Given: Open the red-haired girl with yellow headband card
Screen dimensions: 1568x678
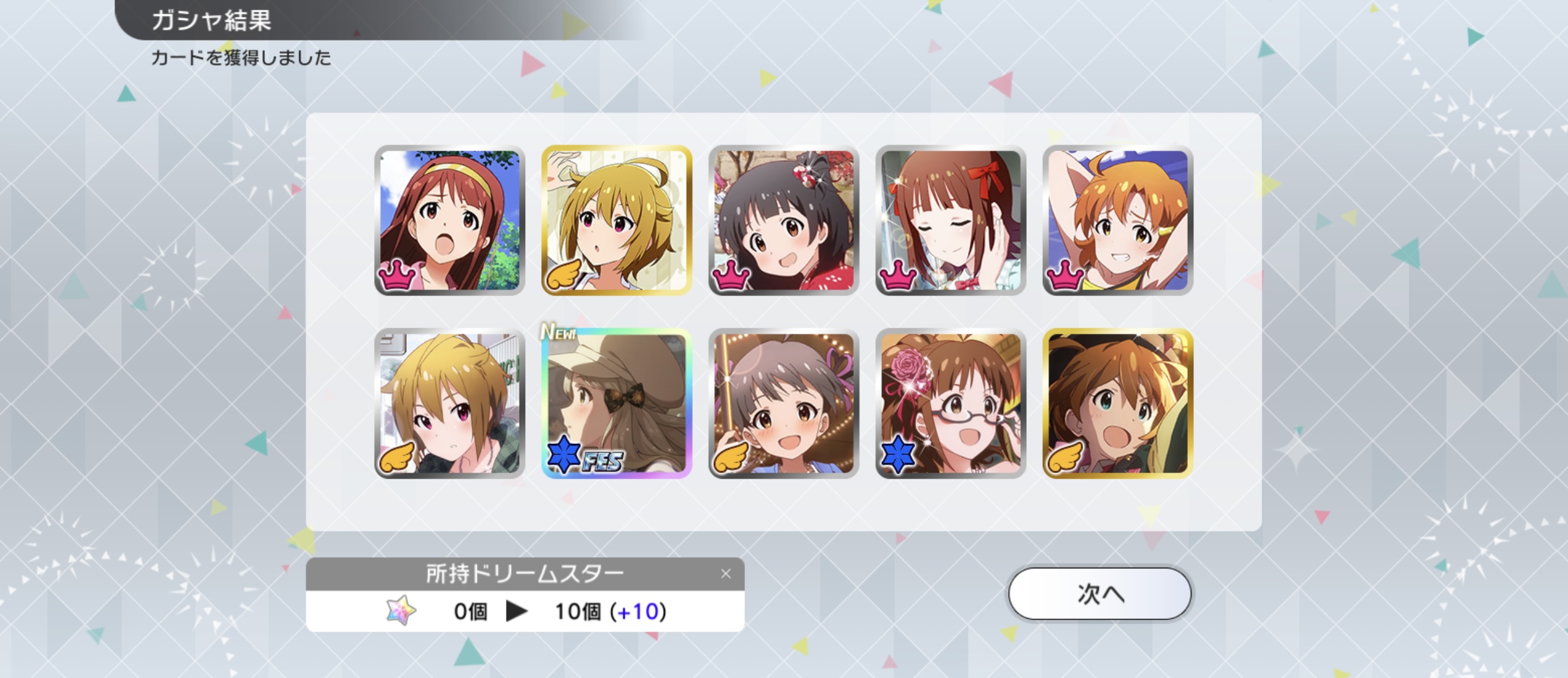Looking at the screenshot, I should pyautogui.click(x=450, y=220).
